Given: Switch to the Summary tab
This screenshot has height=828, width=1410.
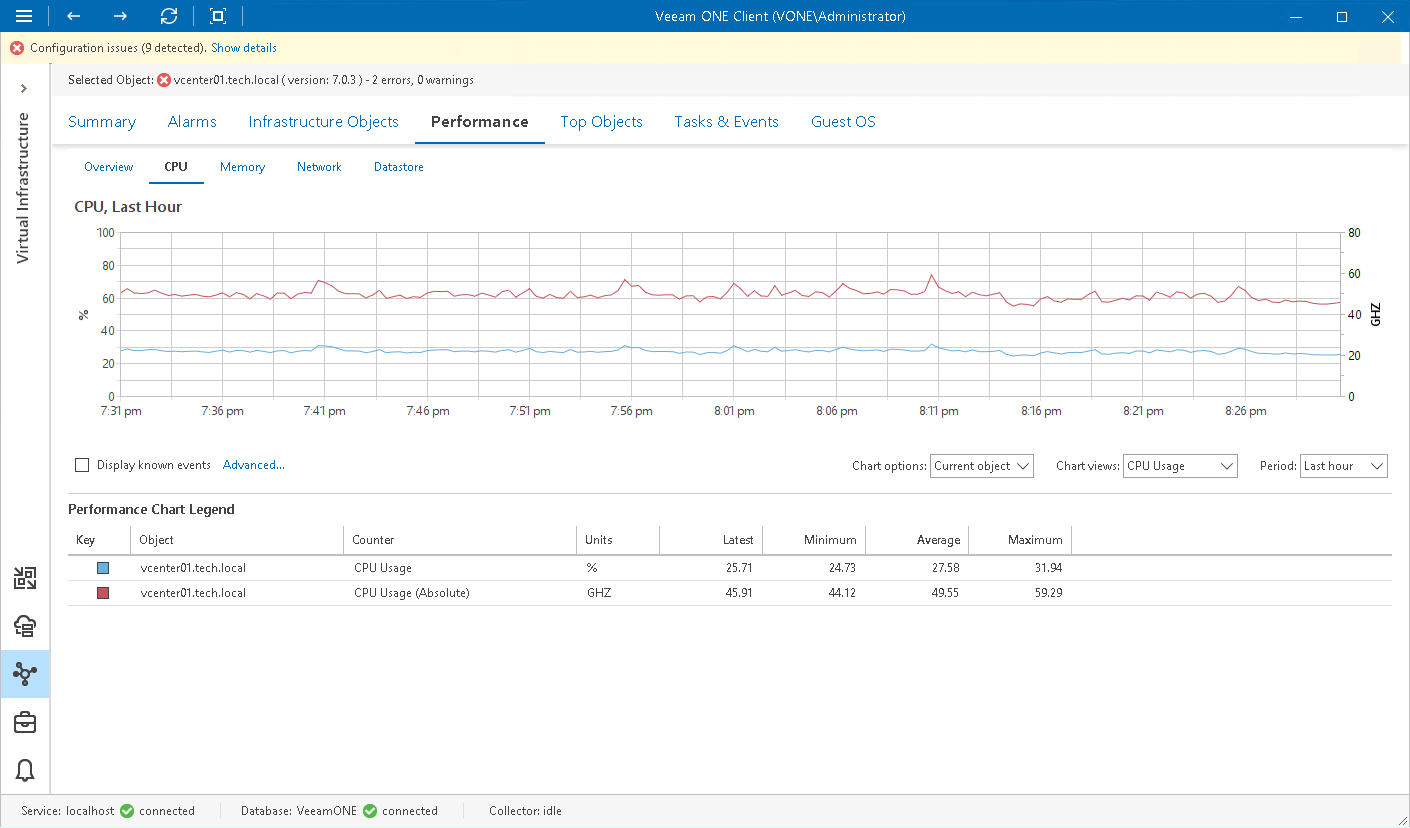Looking at the screenshot, I should (102, 122).
